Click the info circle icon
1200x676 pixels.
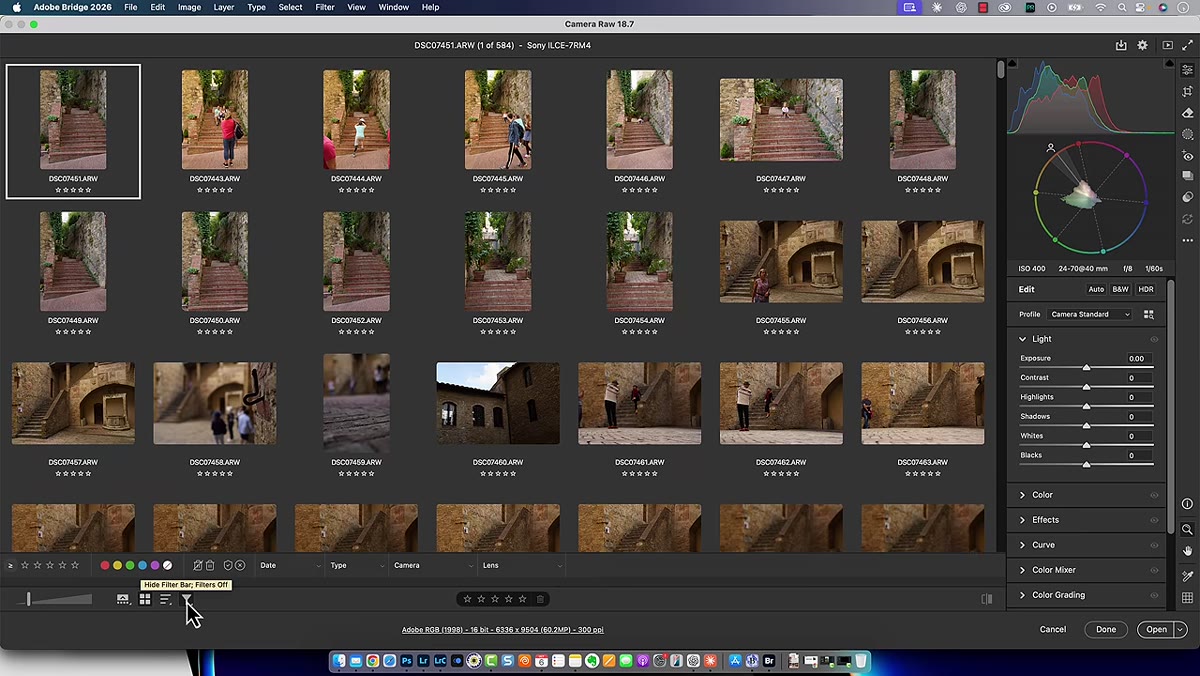pyautogui.click(x=1187, y=504)
